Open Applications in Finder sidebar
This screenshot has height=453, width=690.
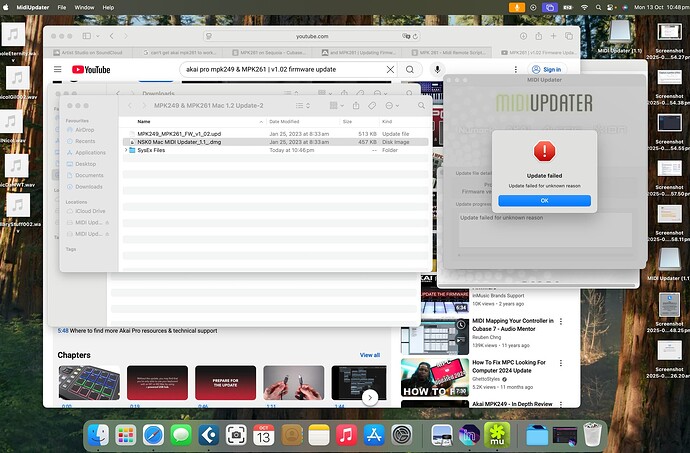pos(90,152)
